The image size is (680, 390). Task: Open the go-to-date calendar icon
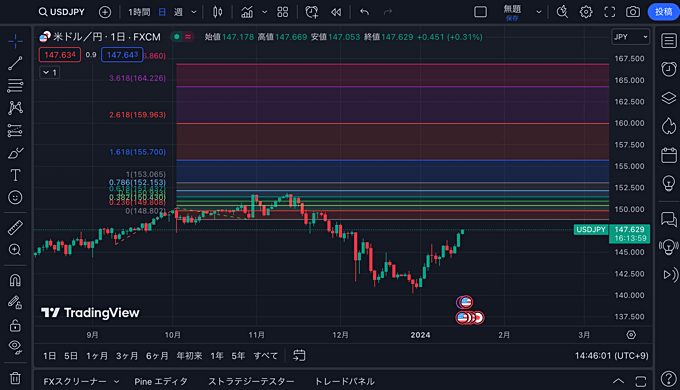click(x=299, y=355)
